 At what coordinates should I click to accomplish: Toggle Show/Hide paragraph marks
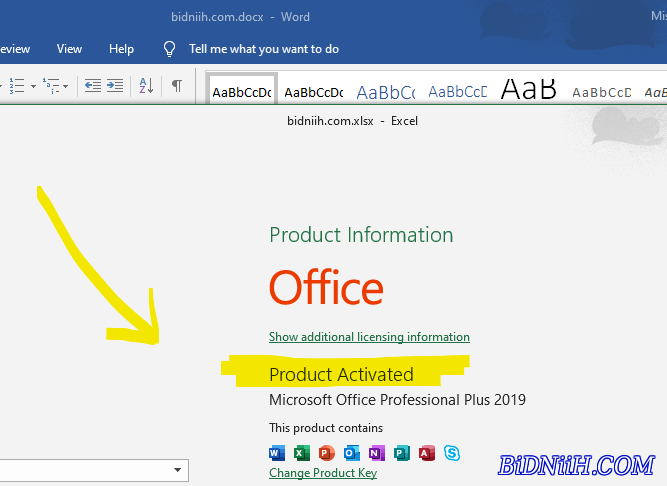click(x=177, y=86)
